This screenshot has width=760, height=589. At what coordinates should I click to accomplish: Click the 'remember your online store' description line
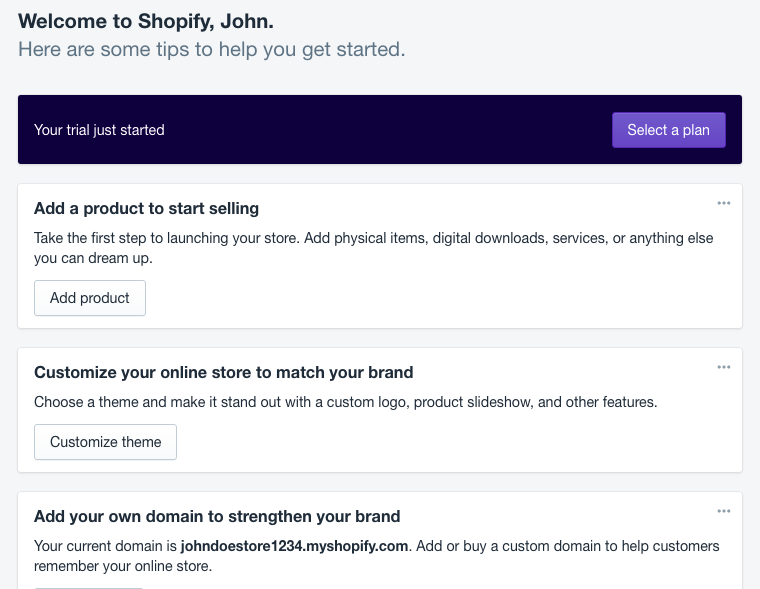123,566
